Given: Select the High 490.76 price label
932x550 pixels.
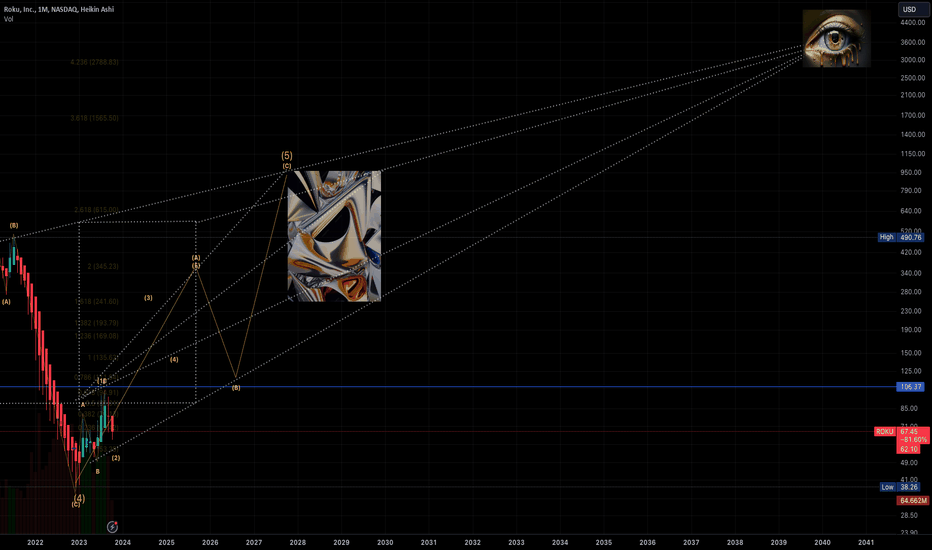Looking at the screenshot, I should 901,237.
